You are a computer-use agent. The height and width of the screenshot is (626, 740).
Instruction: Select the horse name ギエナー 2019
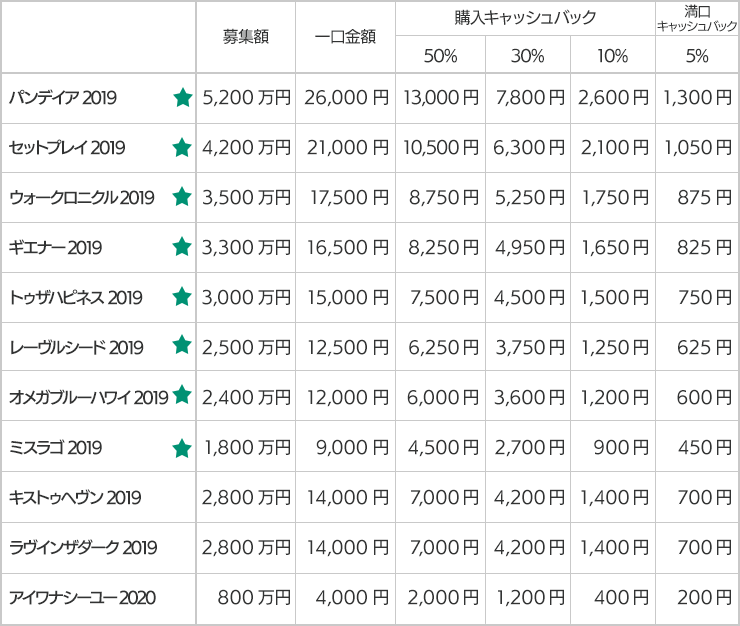click(x=56, y=247)
